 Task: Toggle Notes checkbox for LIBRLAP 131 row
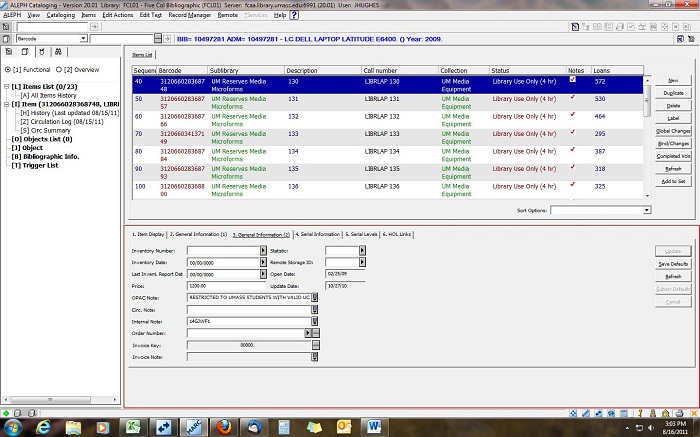coord(572,98)
